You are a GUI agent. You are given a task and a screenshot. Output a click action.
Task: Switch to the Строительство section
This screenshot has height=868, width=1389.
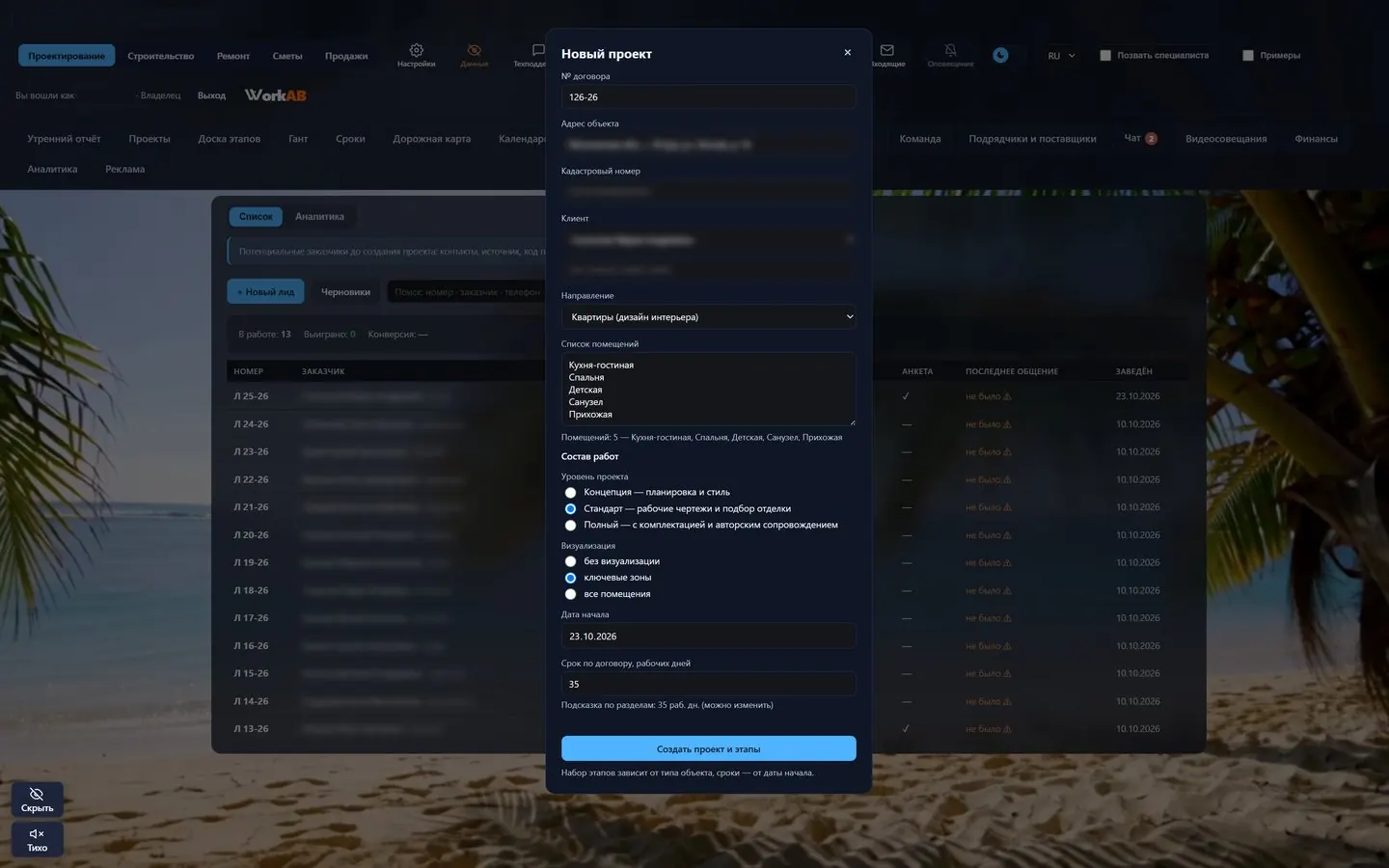[161, 56]
